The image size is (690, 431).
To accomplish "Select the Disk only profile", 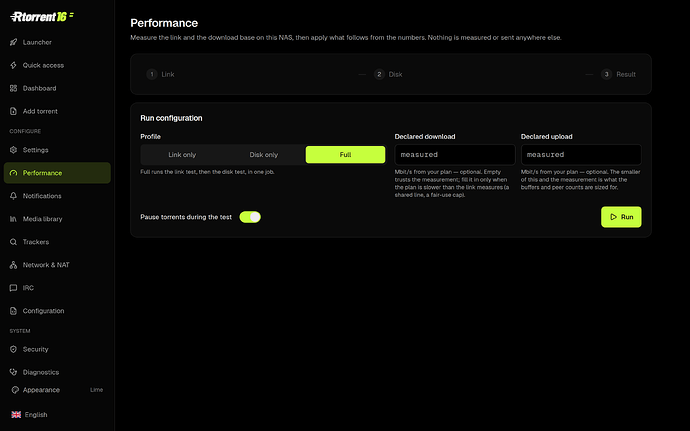I will [264, 155].
